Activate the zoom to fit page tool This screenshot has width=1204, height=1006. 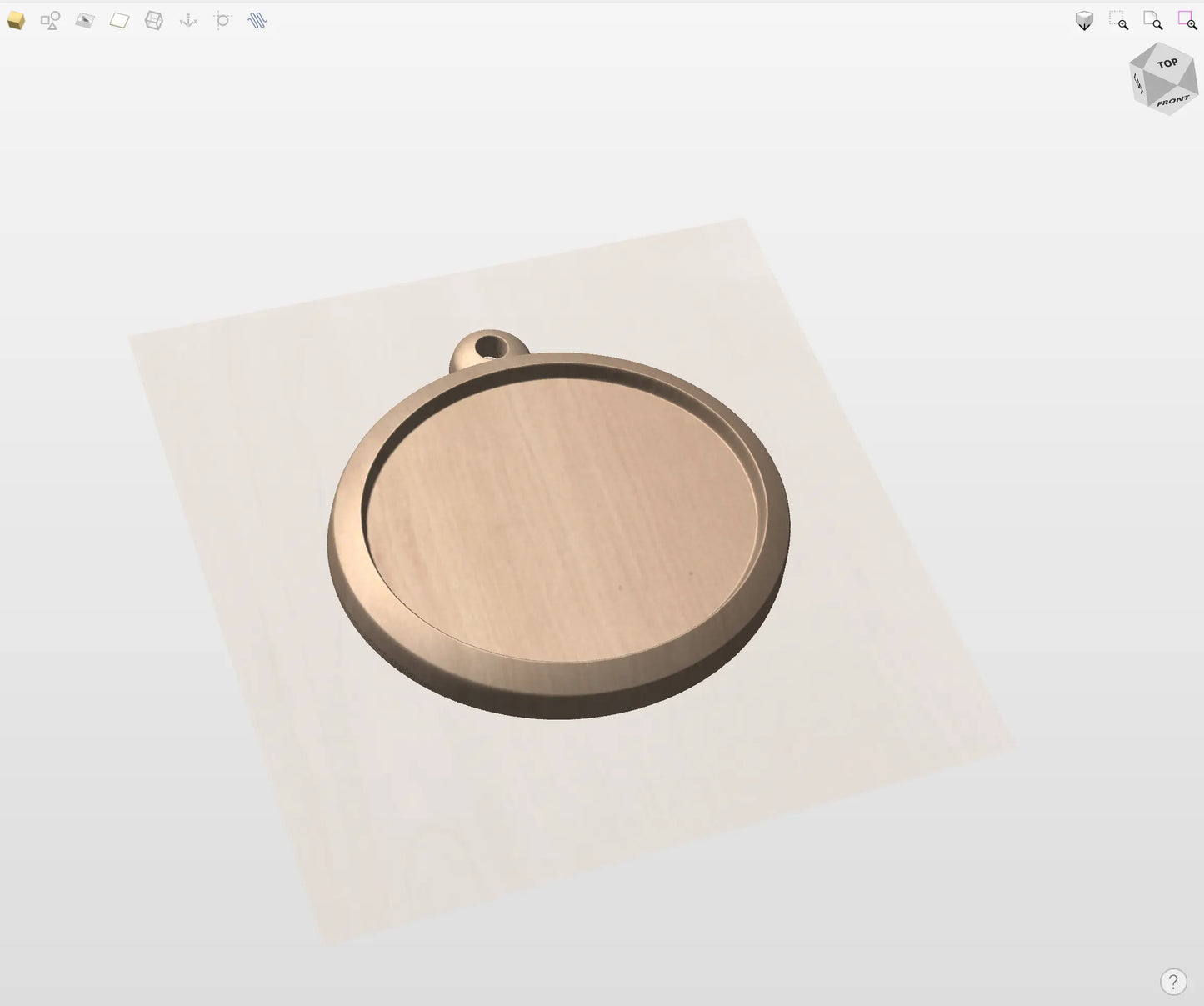[1153, 20]
